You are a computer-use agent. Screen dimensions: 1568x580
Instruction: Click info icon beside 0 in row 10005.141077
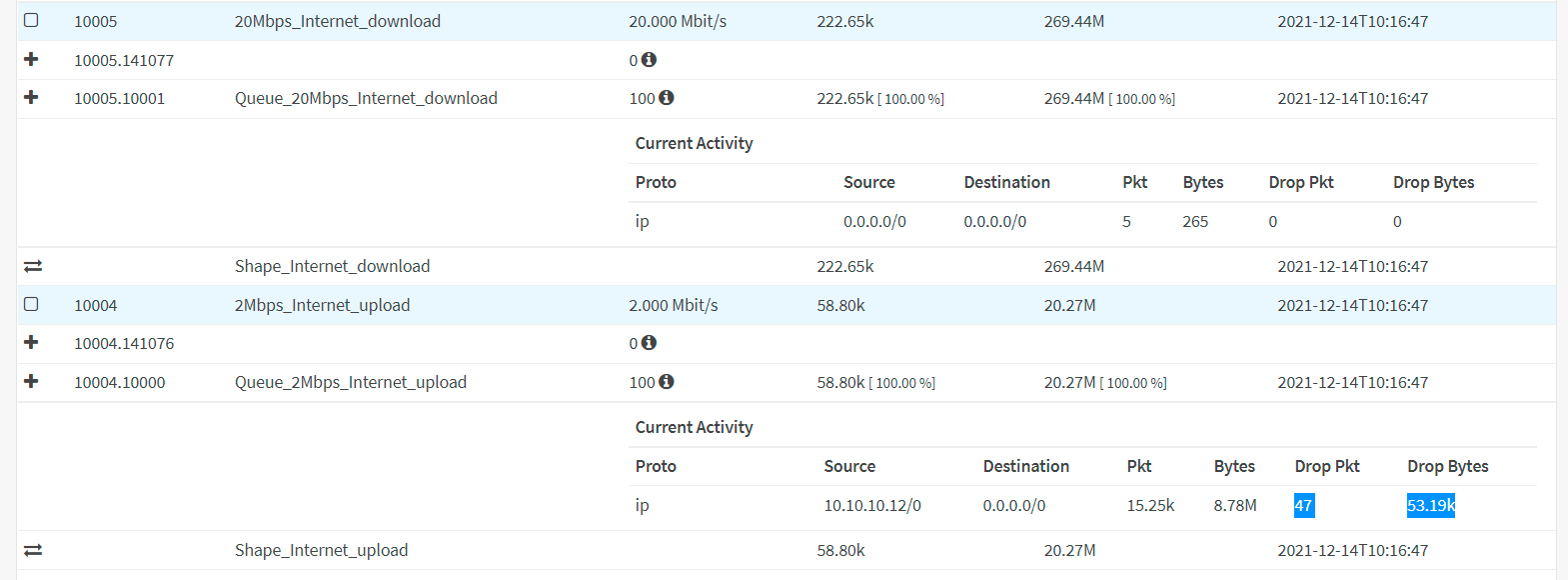pos(649,60)
